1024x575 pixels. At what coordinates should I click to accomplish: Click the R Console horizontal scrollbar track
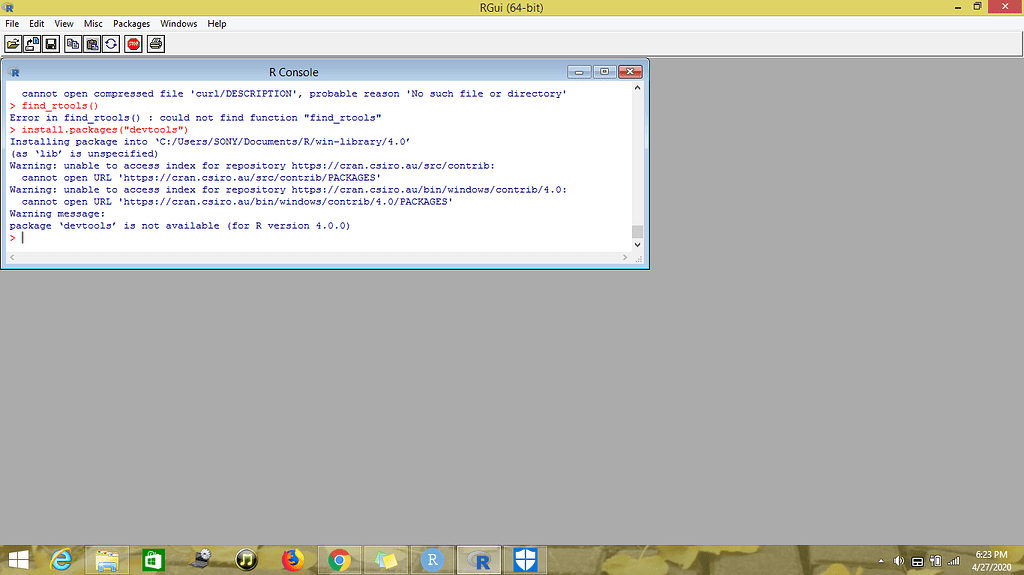pyautogui.click(x=320, y=257)
